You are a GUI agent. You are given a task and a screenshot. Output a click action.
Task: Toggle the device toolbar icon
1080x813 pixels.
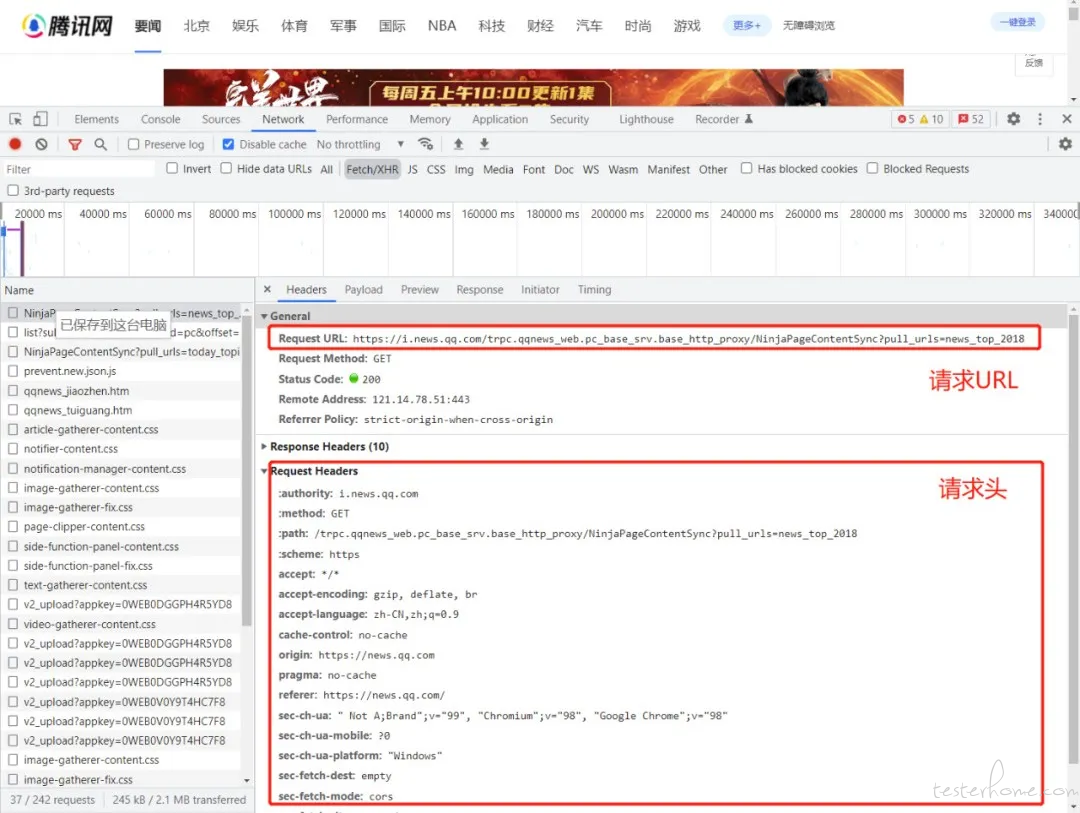tap(40, 119)
